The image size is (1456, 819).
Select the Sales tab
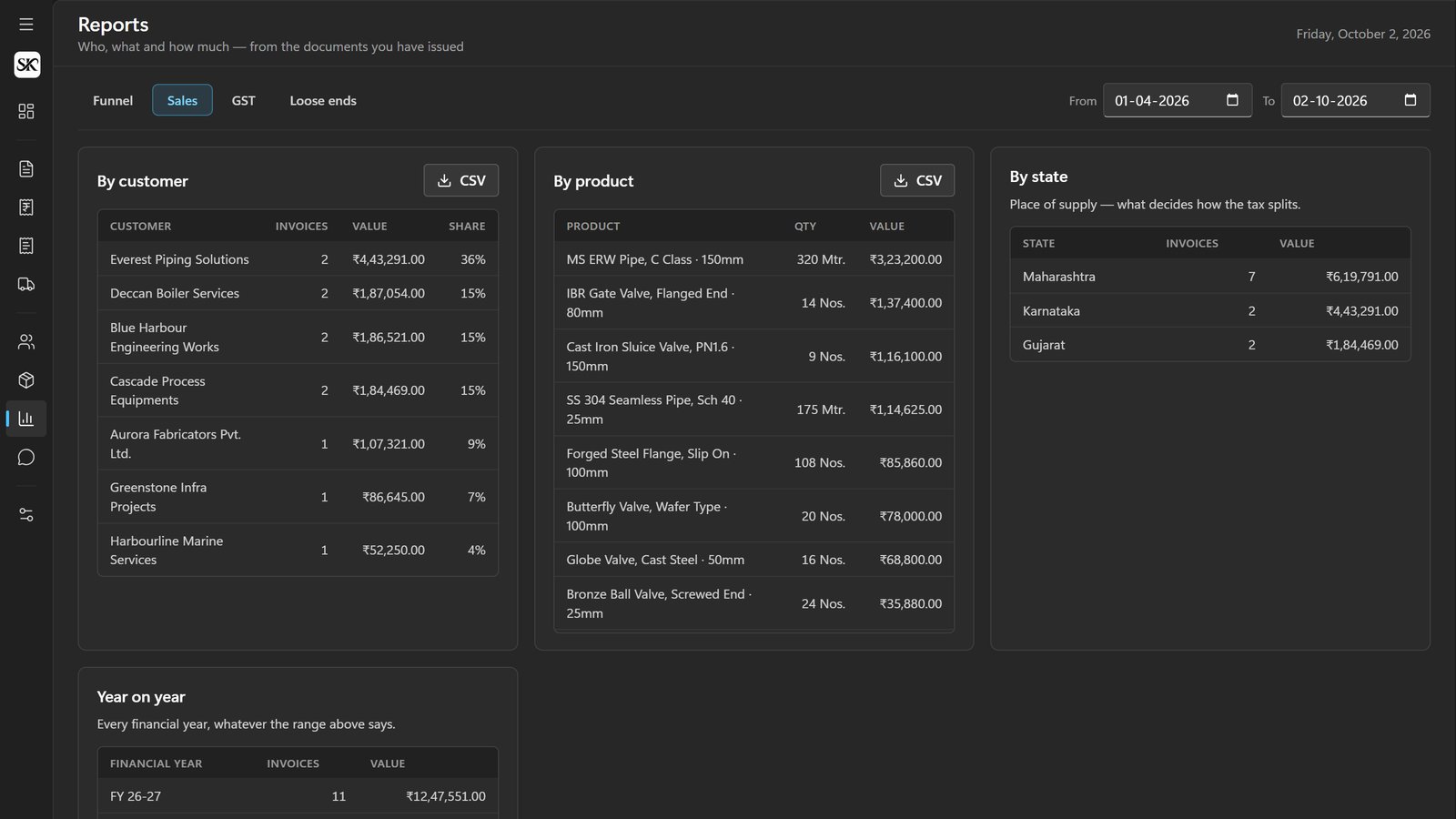(x=182, y=100)
